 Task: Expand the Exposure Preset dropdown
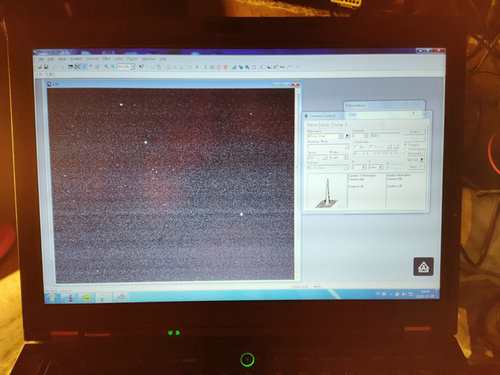(325, 136)
